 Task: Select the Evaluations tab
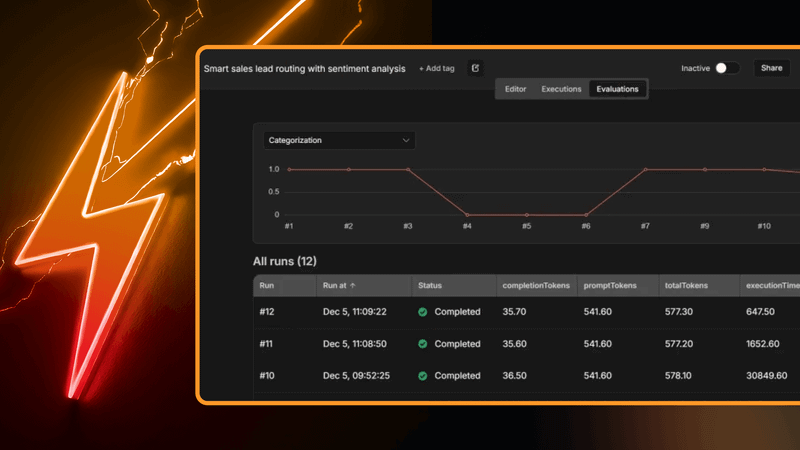pyautogui.click(x=617, y=89)
